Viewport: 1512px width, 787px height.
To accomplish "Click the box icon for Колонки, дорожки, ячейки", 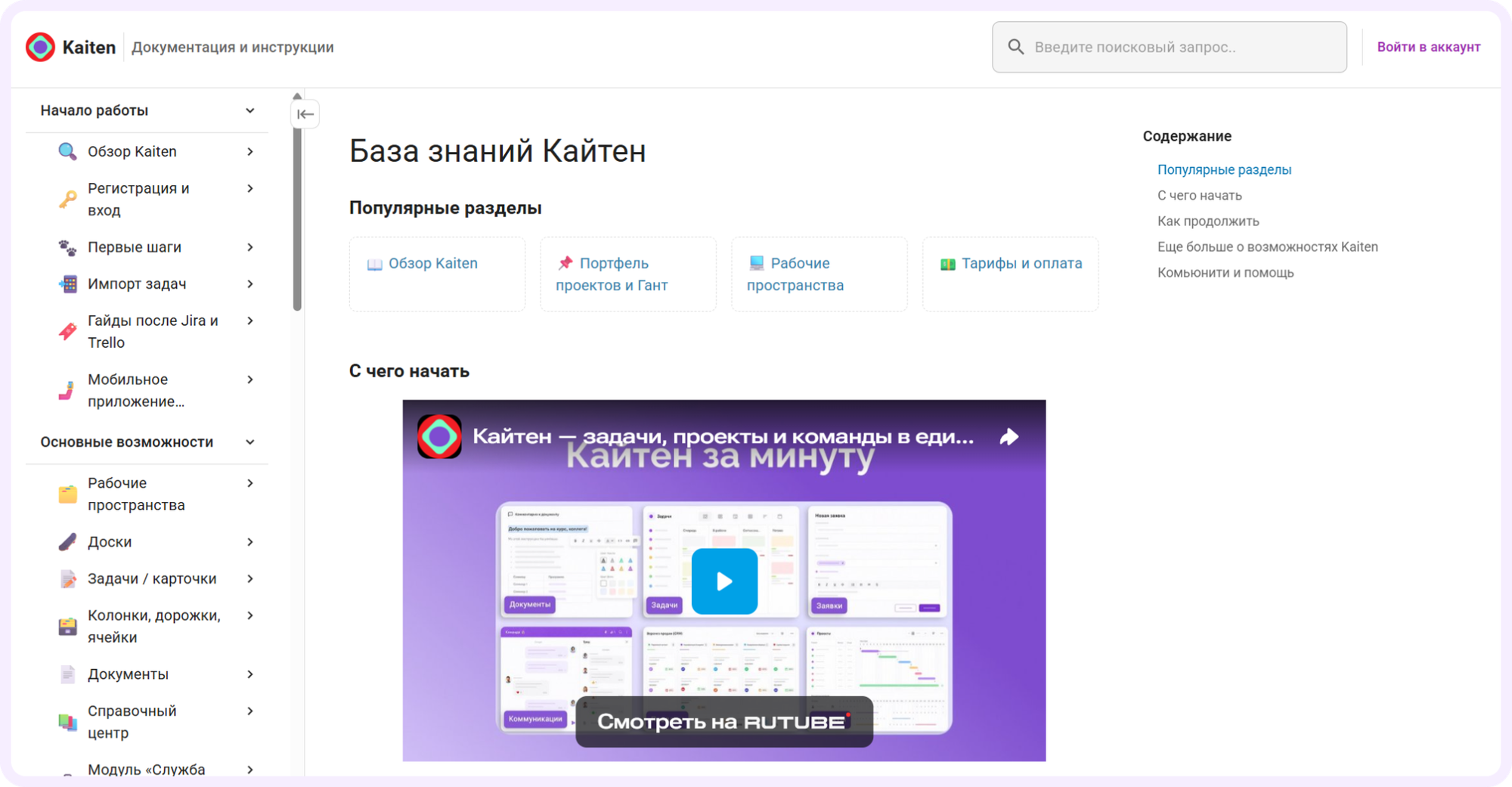I will (x=67, y=626).
